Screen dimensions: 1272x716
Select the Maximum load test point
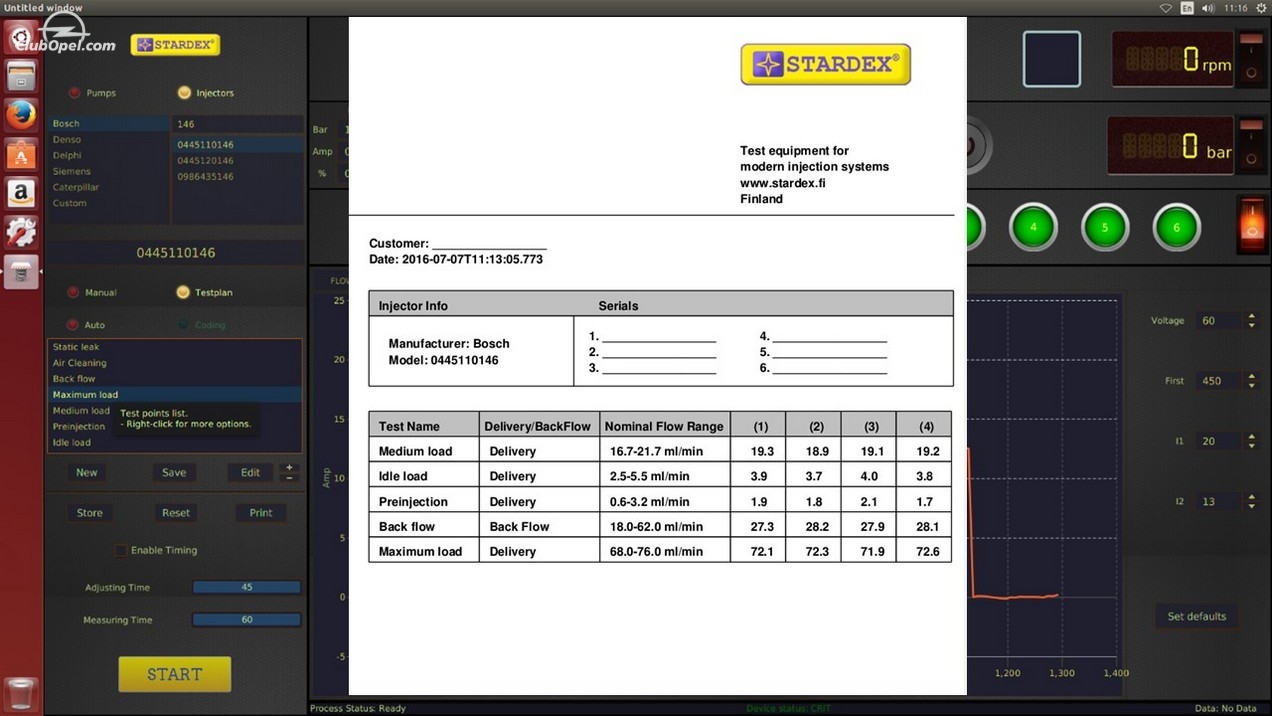(175, 395)
